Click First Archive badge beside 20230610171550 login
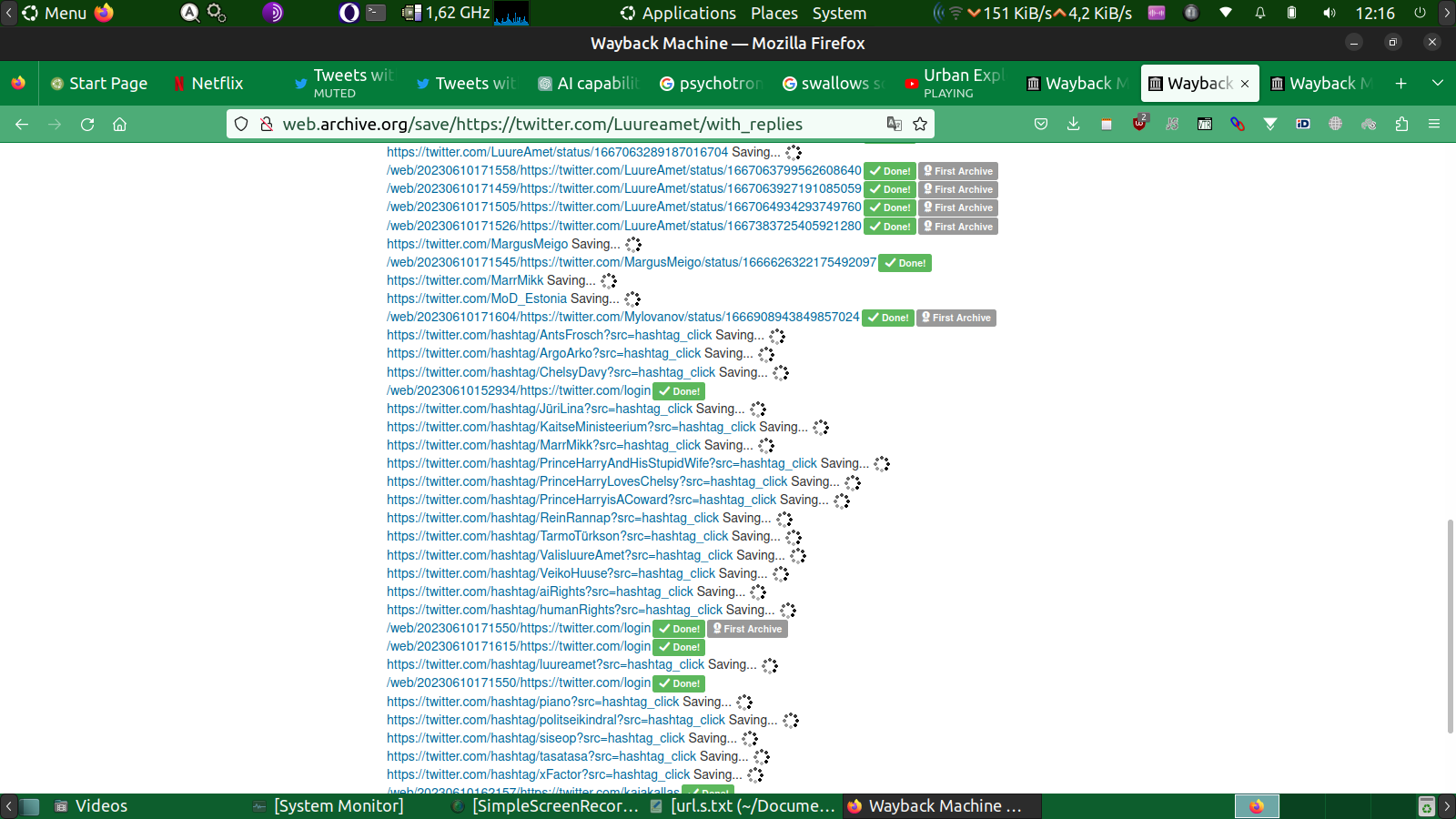1456x819 pixels. tap(748, 629)
